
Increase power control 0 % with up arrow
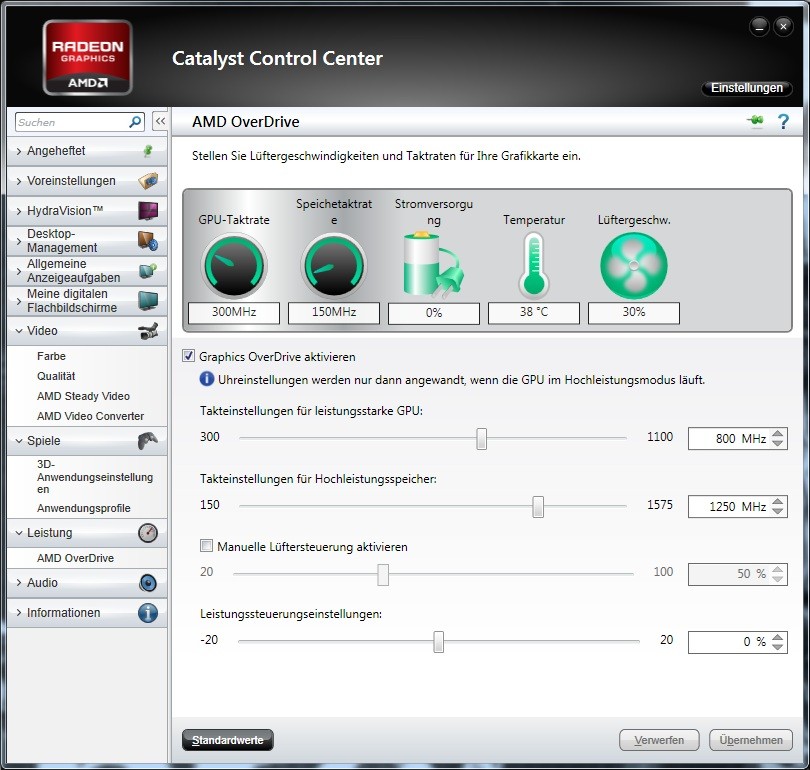pos(777,637)
